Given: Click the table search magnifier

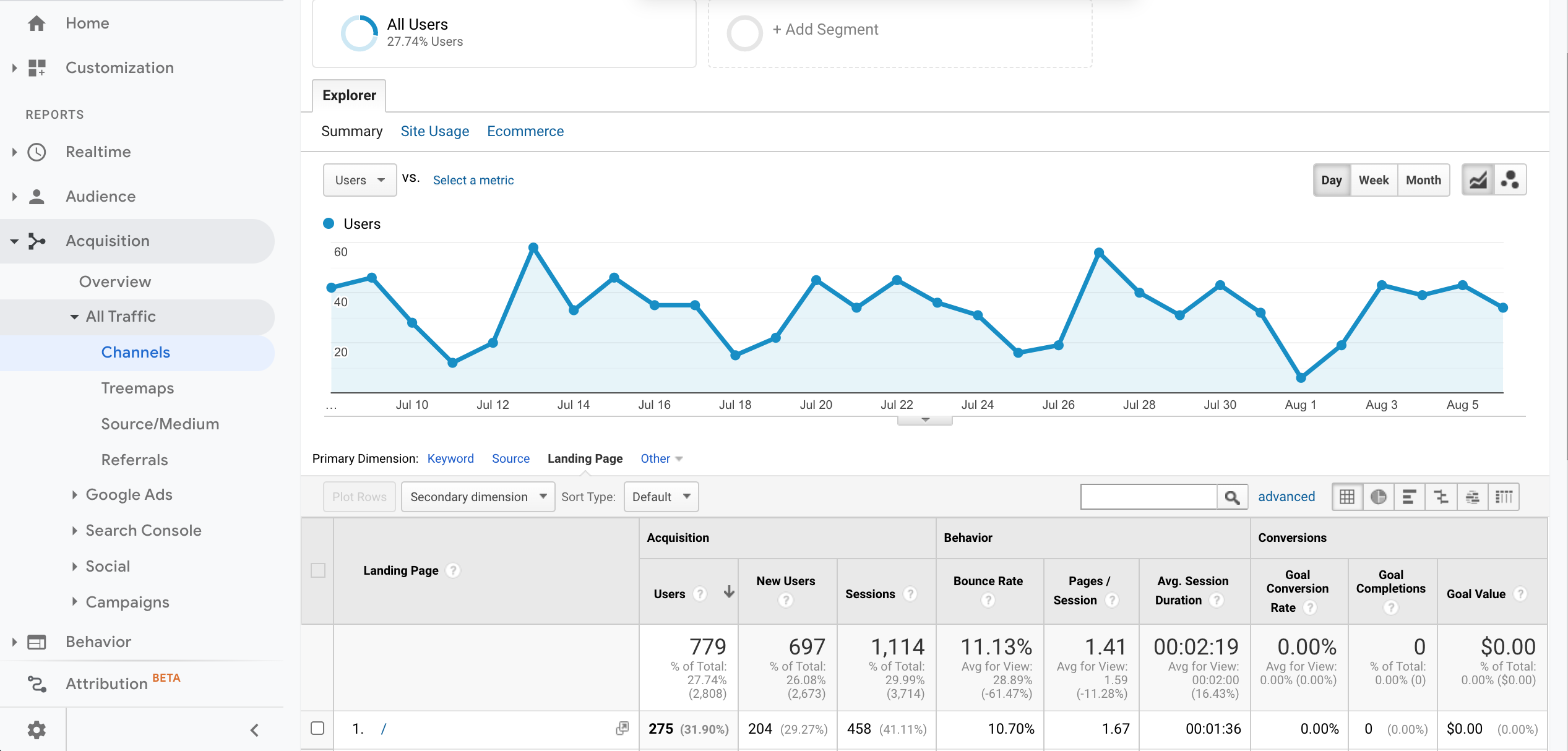Looking at the screenshot, I should pos(1232,496).
